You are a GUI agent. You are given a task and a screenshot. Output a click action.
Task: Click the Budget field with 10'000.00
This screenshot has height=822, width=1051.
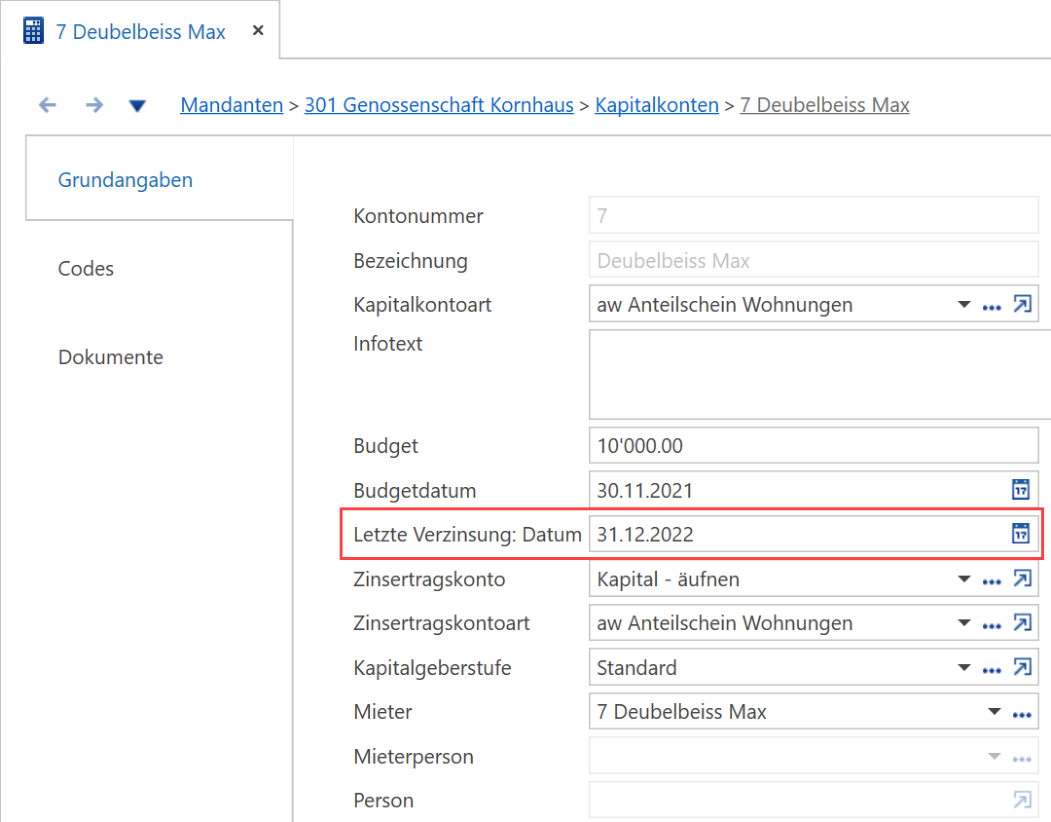tap(814, 445)
